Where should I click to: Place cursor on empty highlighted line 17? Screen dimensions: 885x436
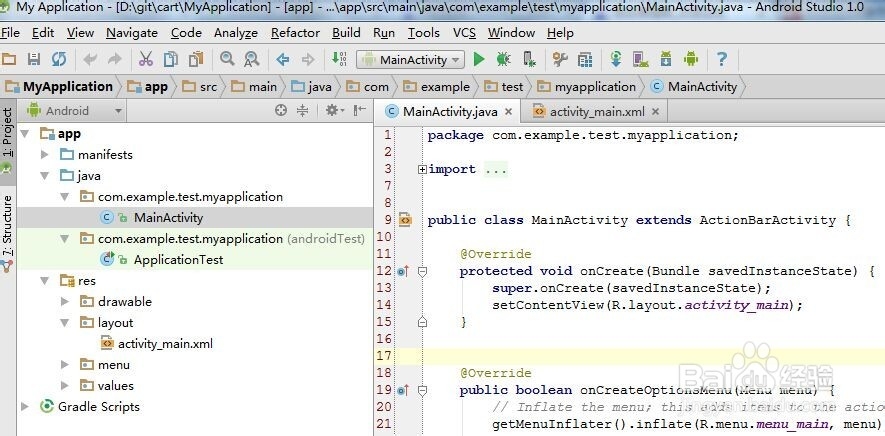(654, 356)
